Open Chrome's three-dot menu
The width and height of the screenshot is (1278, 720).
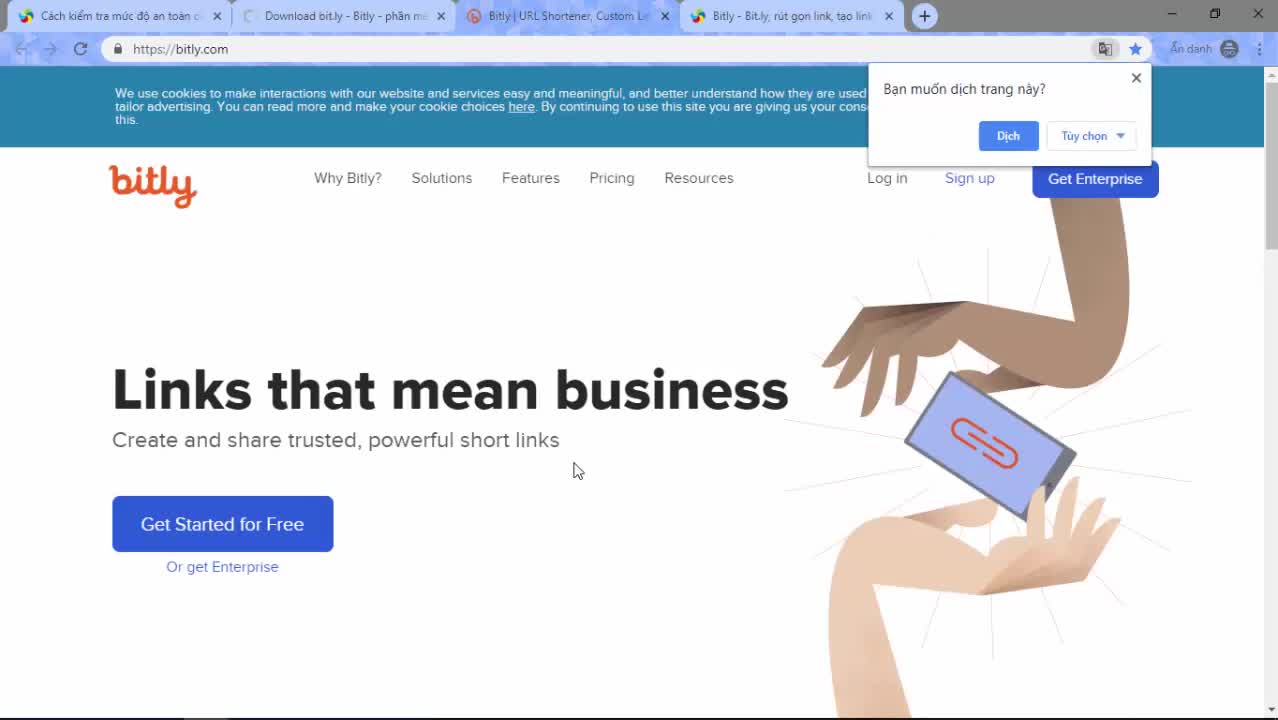[x=1259, y=49]
